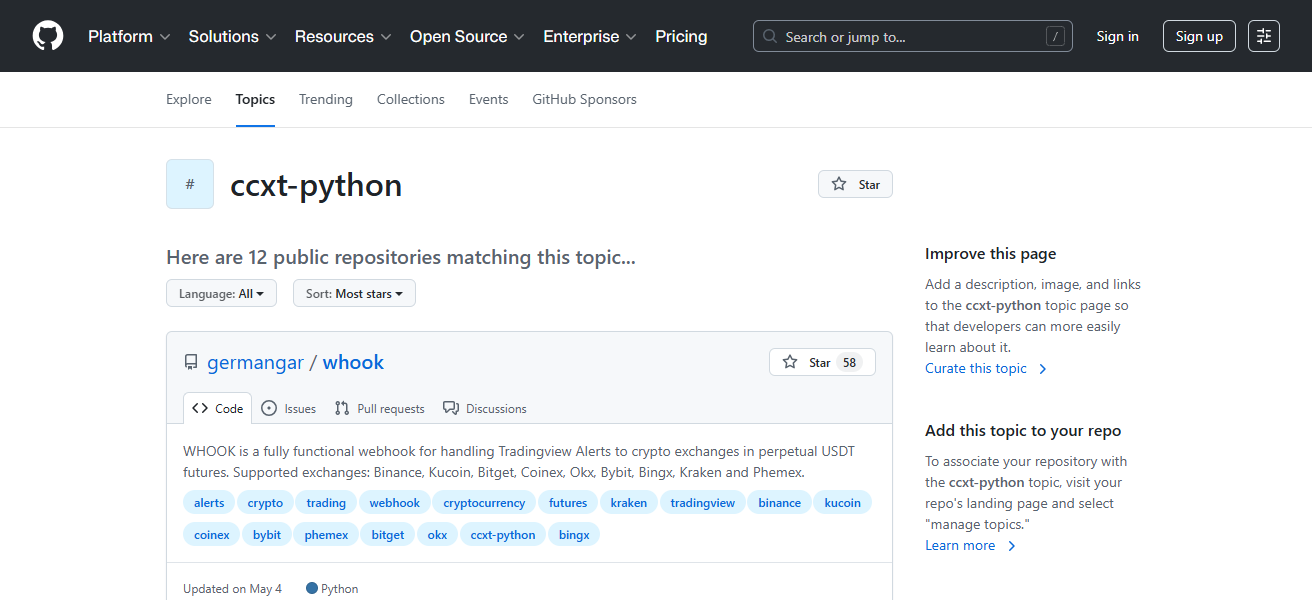Expand the Solutions menu

[232, 36]
